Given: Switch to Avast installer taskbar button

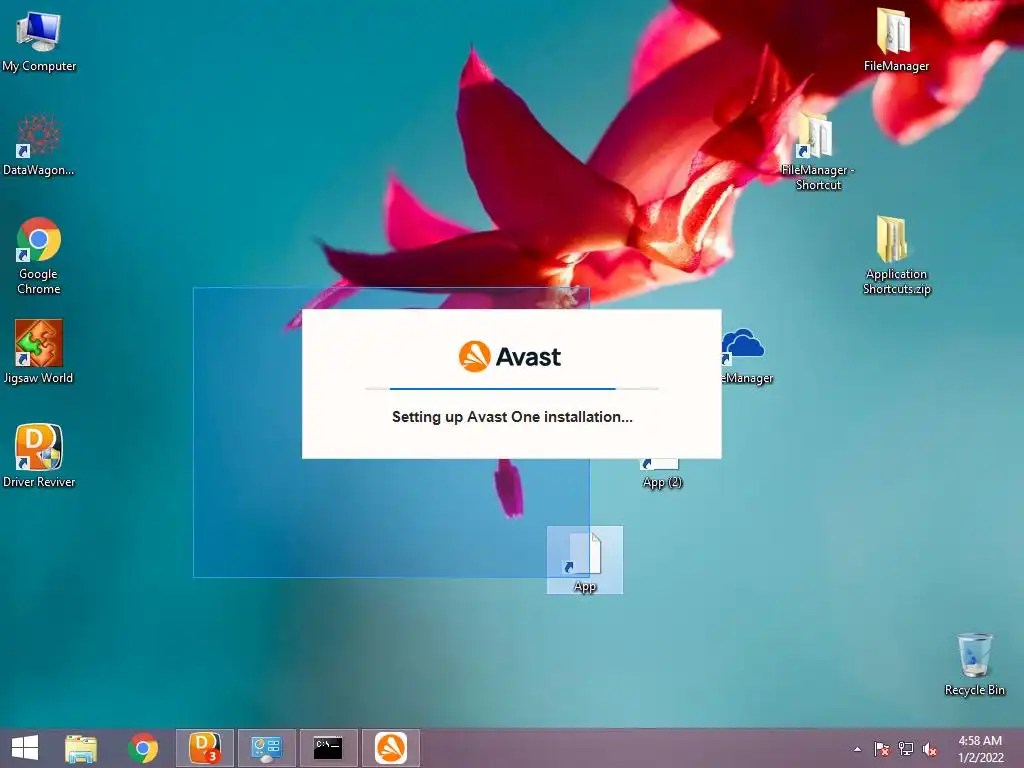Looking at the screenshot, I should [391, 748].
